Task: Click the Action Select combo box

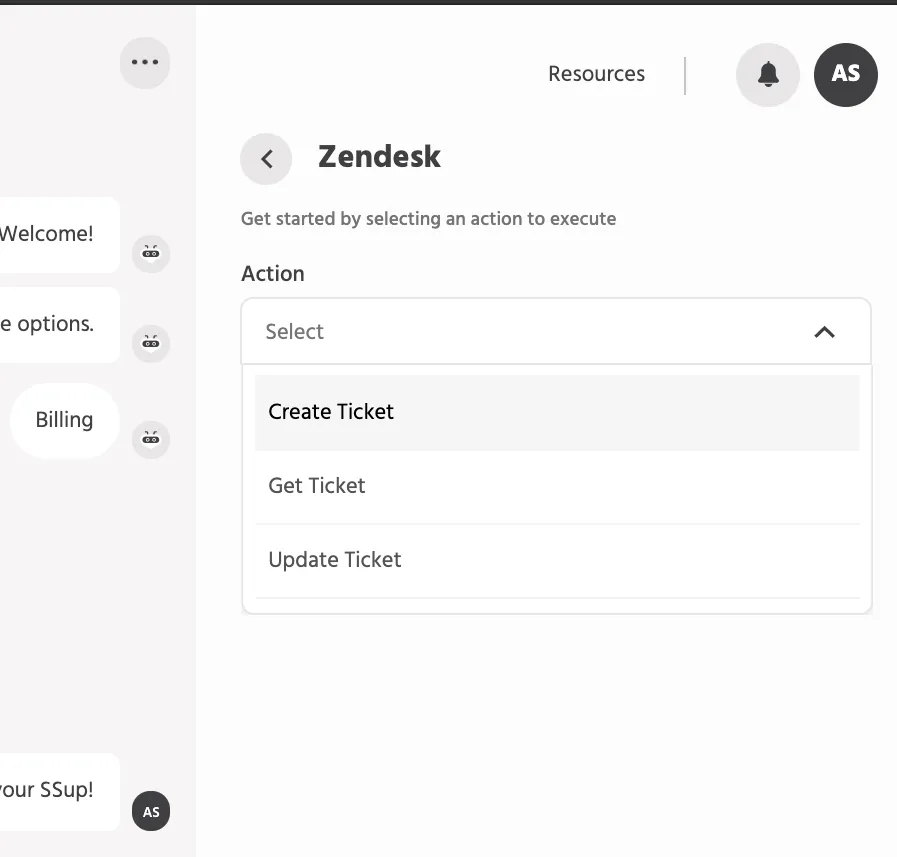Action: (x=556, y=331)
